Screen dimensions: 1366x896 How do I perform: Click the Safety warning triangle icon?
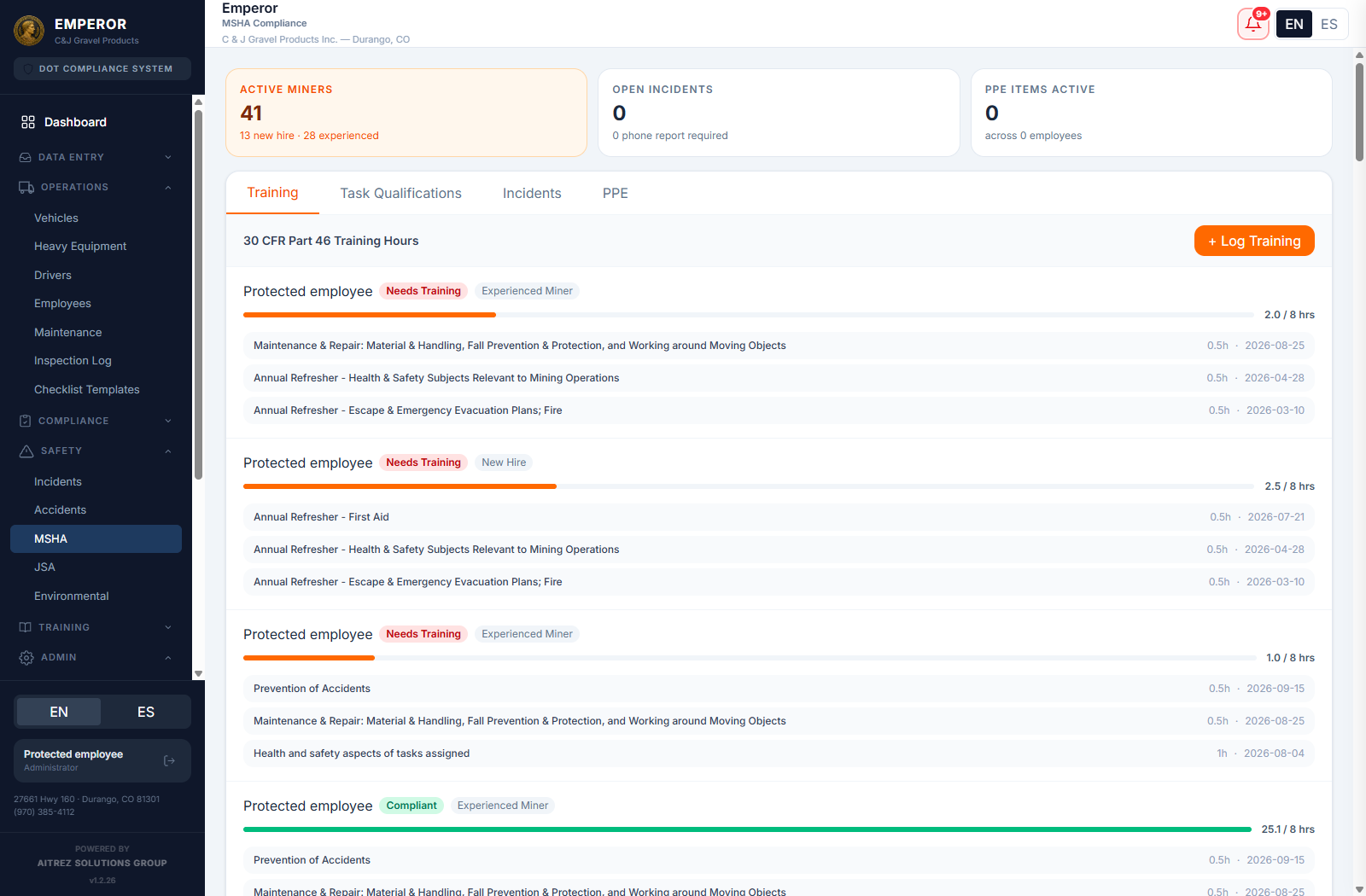(26, 451)
